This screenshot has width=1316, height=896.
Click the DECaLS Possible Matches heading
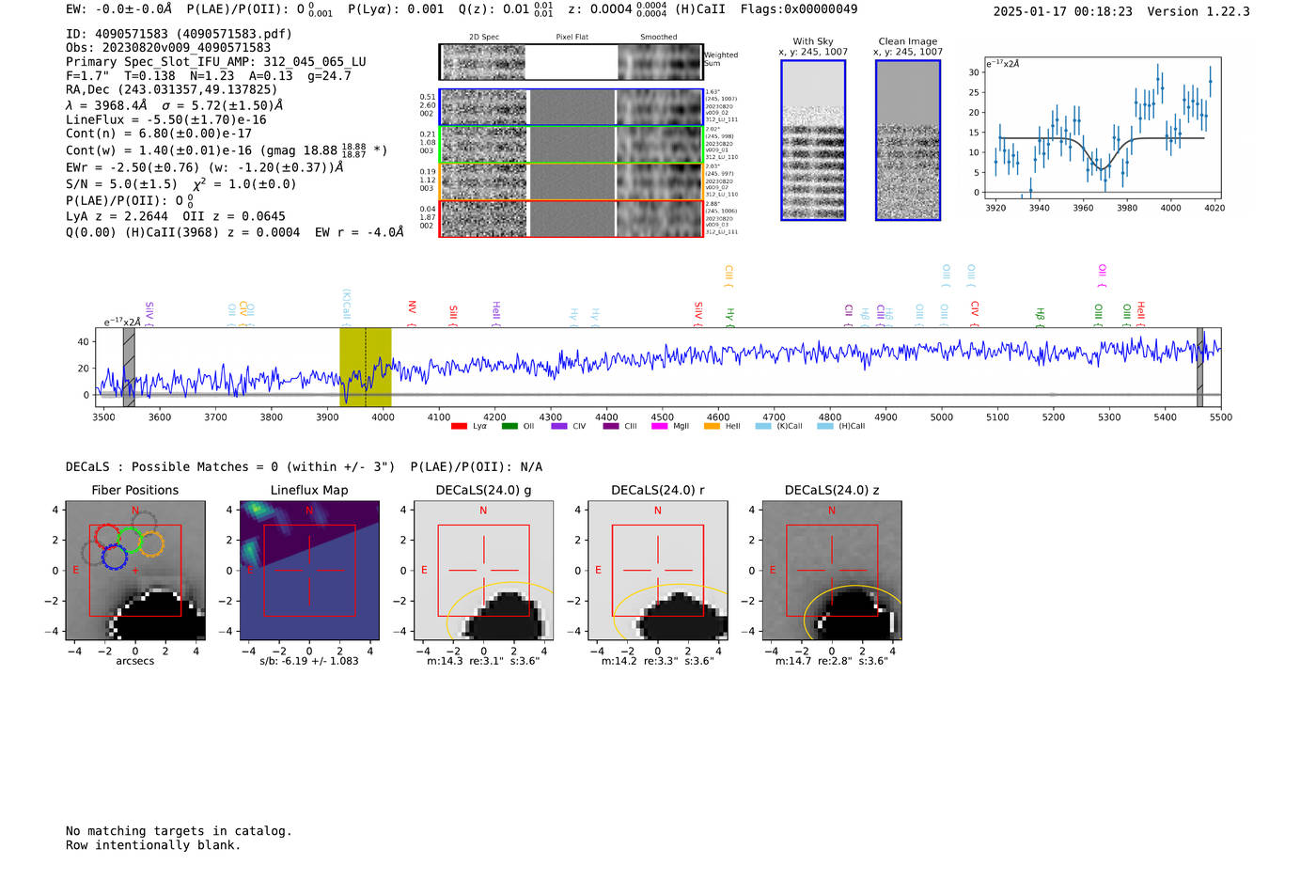pyautogui.click(x=230, y=467)
